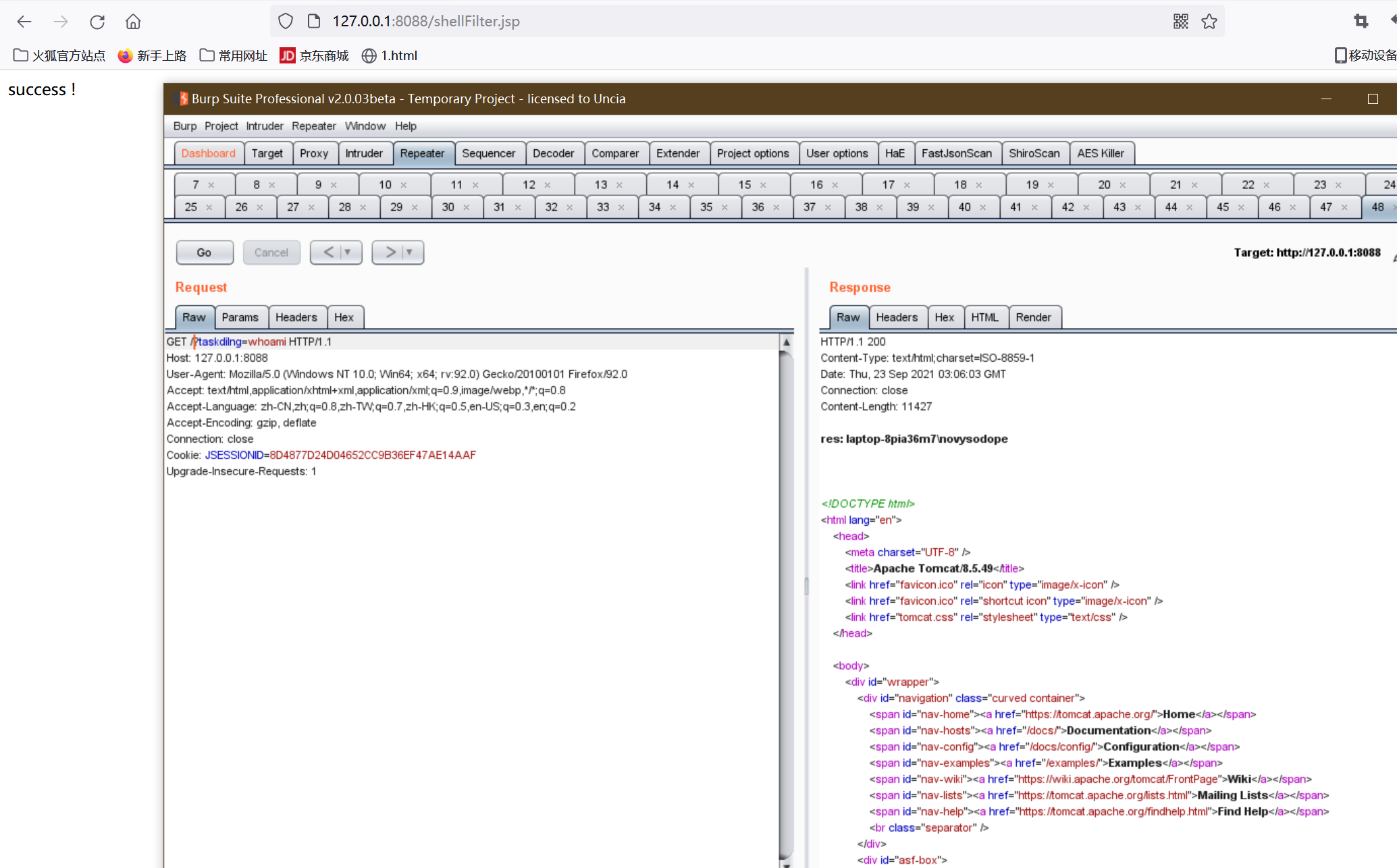Open the site shield tracking protection icon

286,22
